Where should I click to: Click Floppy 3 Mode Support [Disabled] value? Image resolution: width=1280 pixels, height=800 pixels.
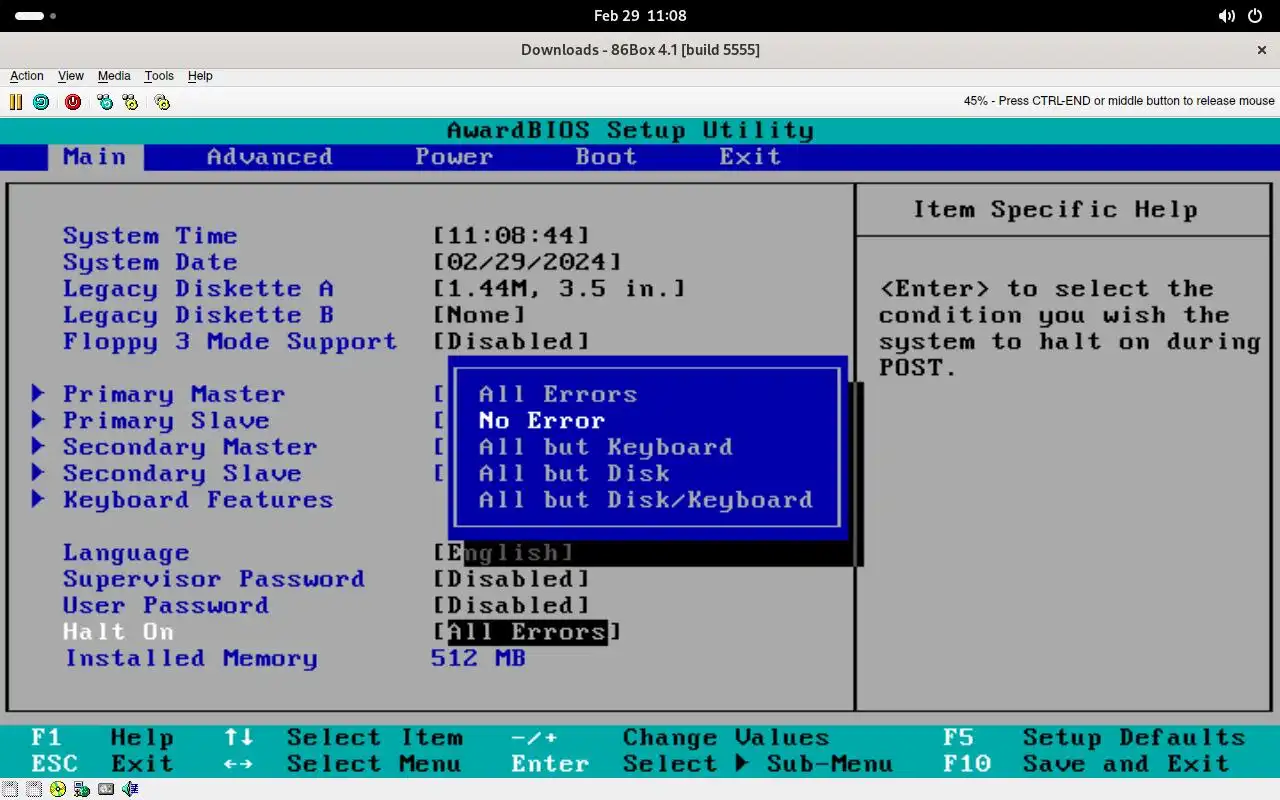[511, 342]
